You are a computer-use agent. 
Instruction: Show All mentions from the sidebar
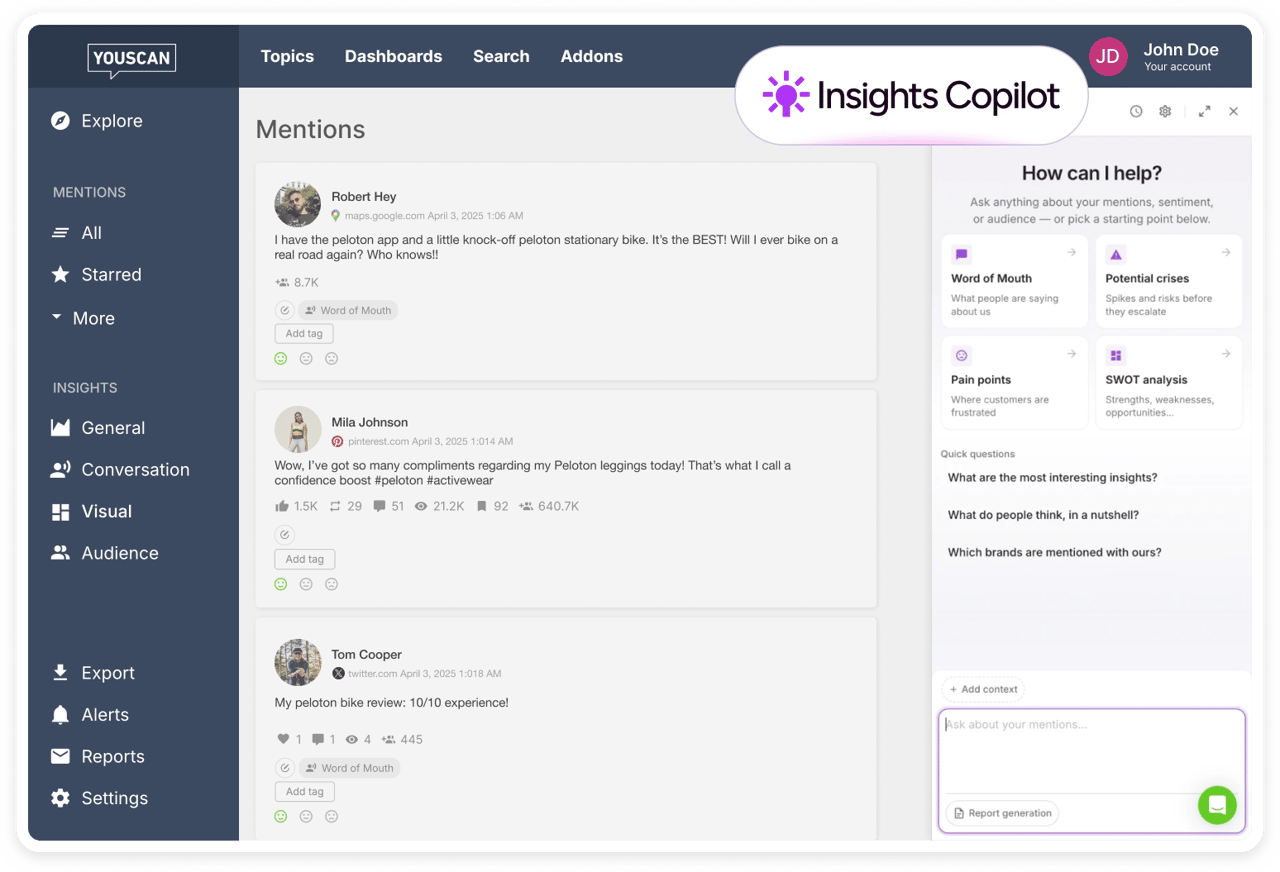tap(77, 233)
